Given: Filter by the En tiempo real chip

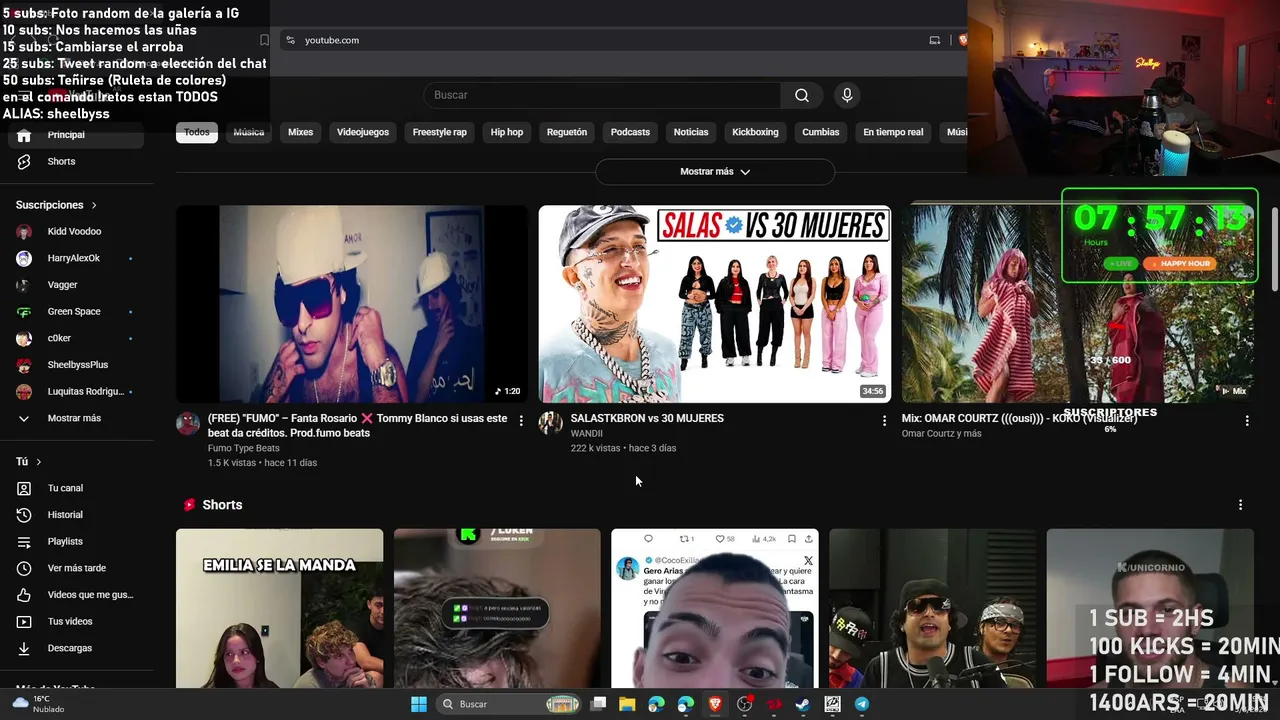Looking at the screenshot, I should pos(893,132).
